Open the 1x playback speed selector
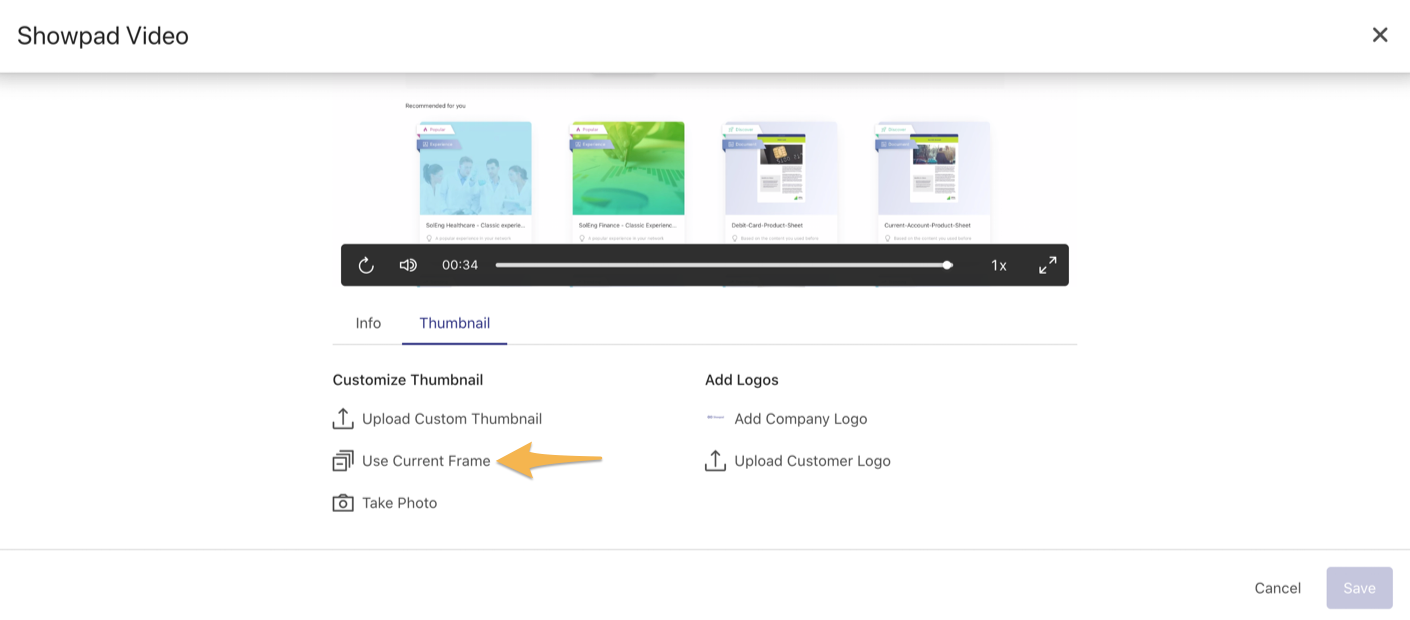This screenshot has height=620, width=1410. pos(998,265)
